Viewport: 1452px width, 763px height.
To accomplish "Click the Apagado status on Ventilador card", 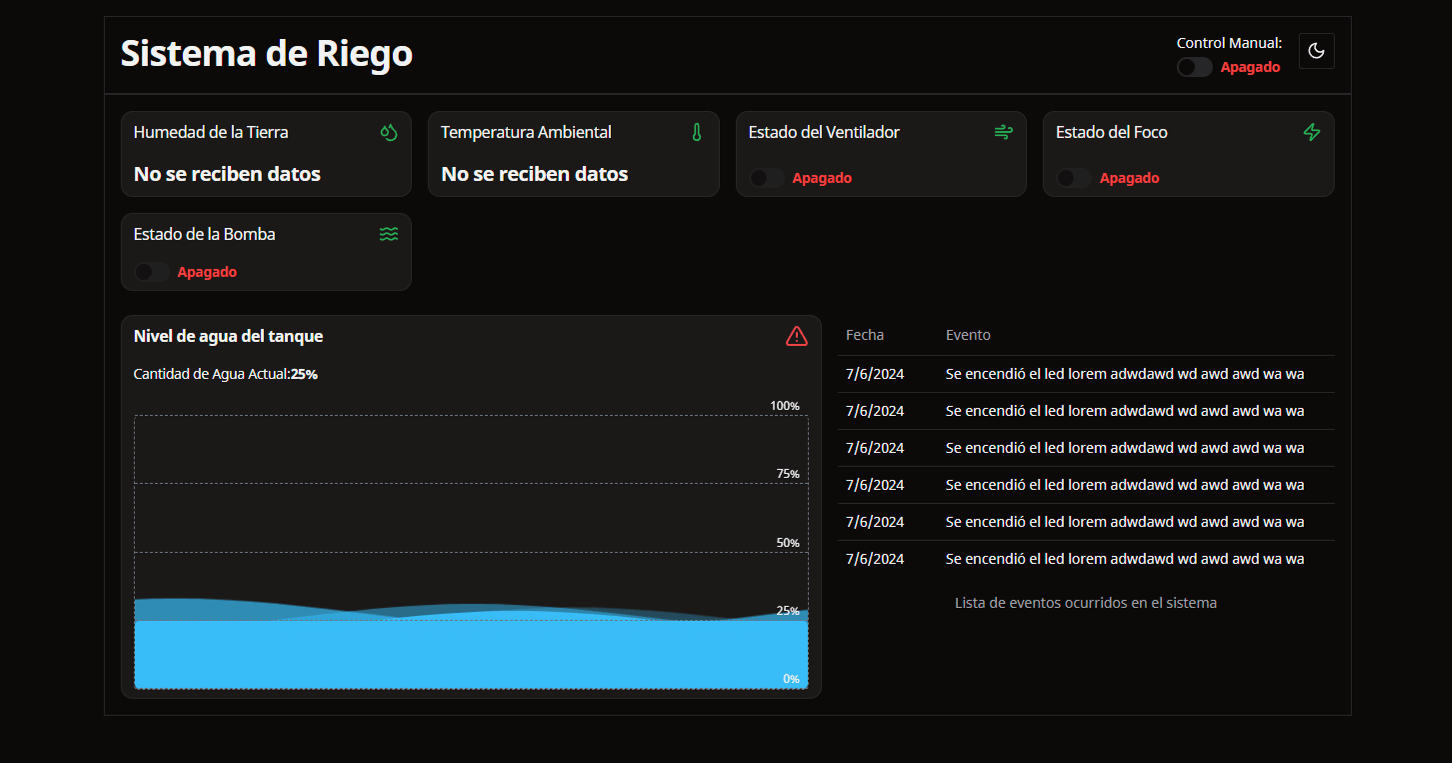I will click(x=822, y=178).
